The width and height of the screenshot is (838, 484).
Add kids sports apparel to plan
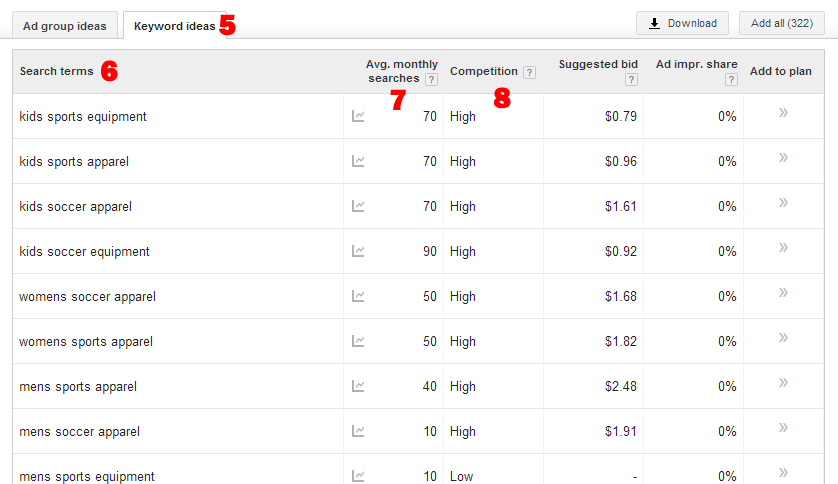pyautogui.click(x=783, y=158)
